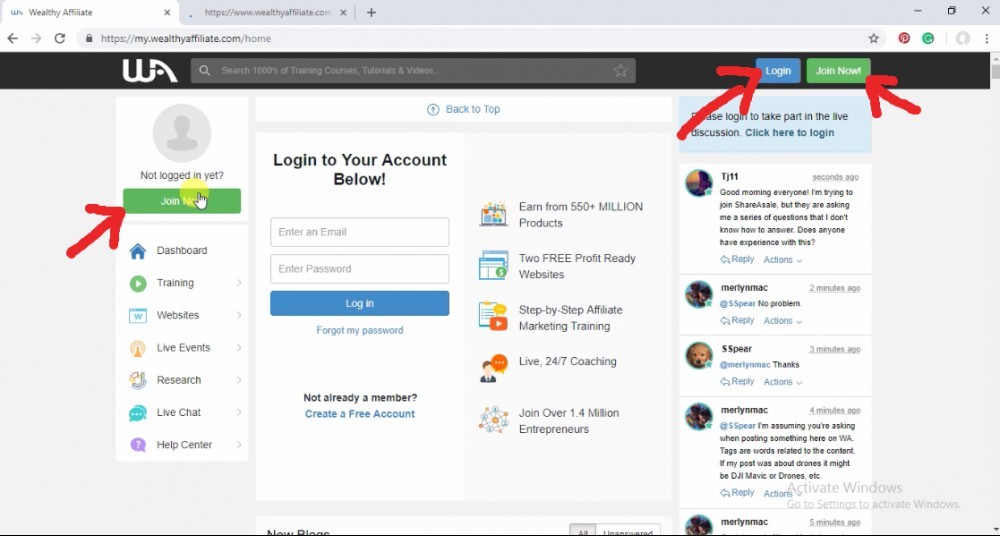This screenshot has width=1000, height=536.
Task: Expand the Live Events submenu chevron
Action: coord(239,348)
